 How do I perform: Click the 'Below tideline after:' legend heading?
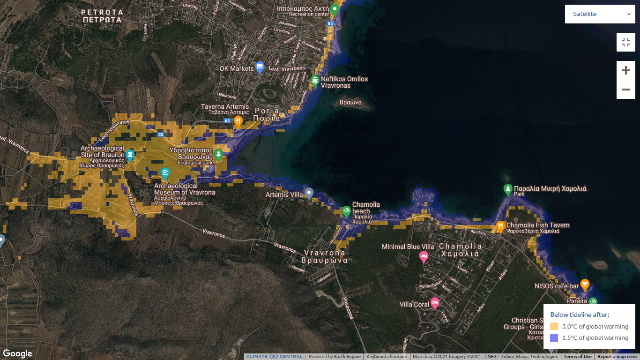[580, 315]
